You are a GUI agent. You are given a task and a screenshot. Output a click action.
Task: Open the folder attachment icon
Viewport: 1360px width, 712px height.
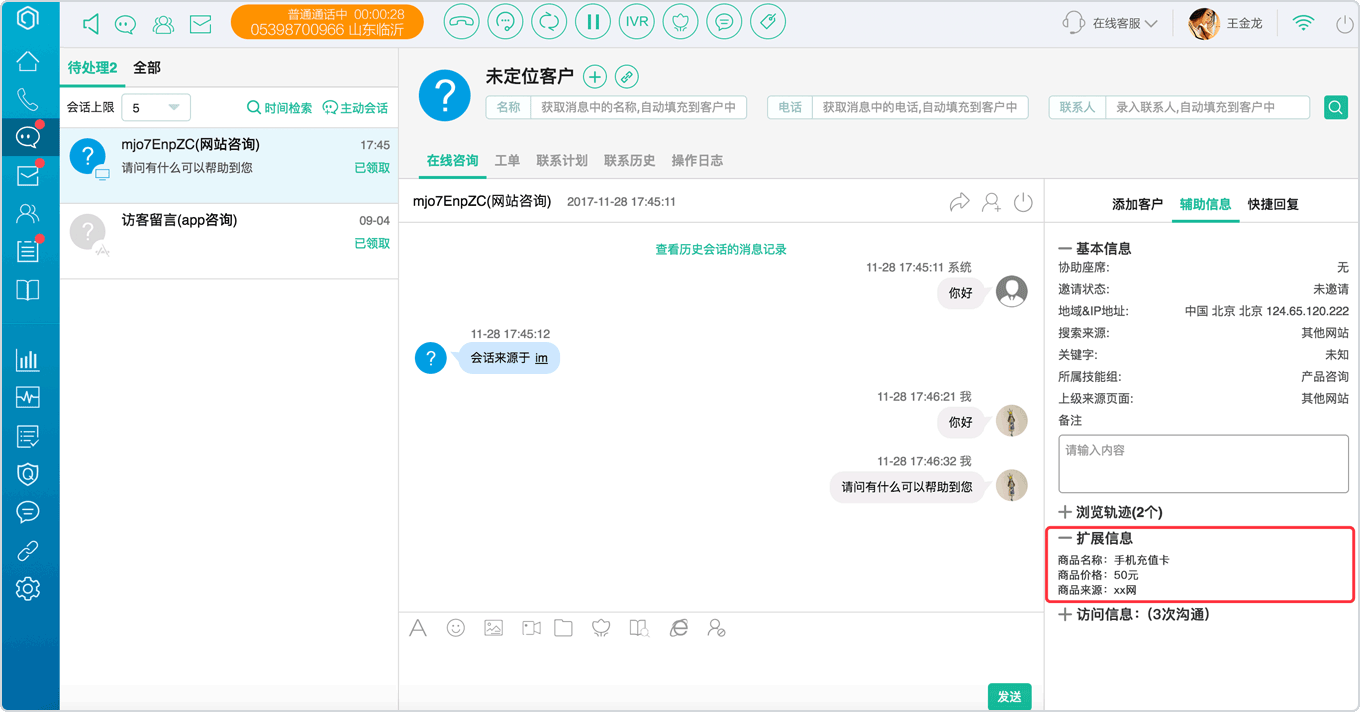pos(563,628)
